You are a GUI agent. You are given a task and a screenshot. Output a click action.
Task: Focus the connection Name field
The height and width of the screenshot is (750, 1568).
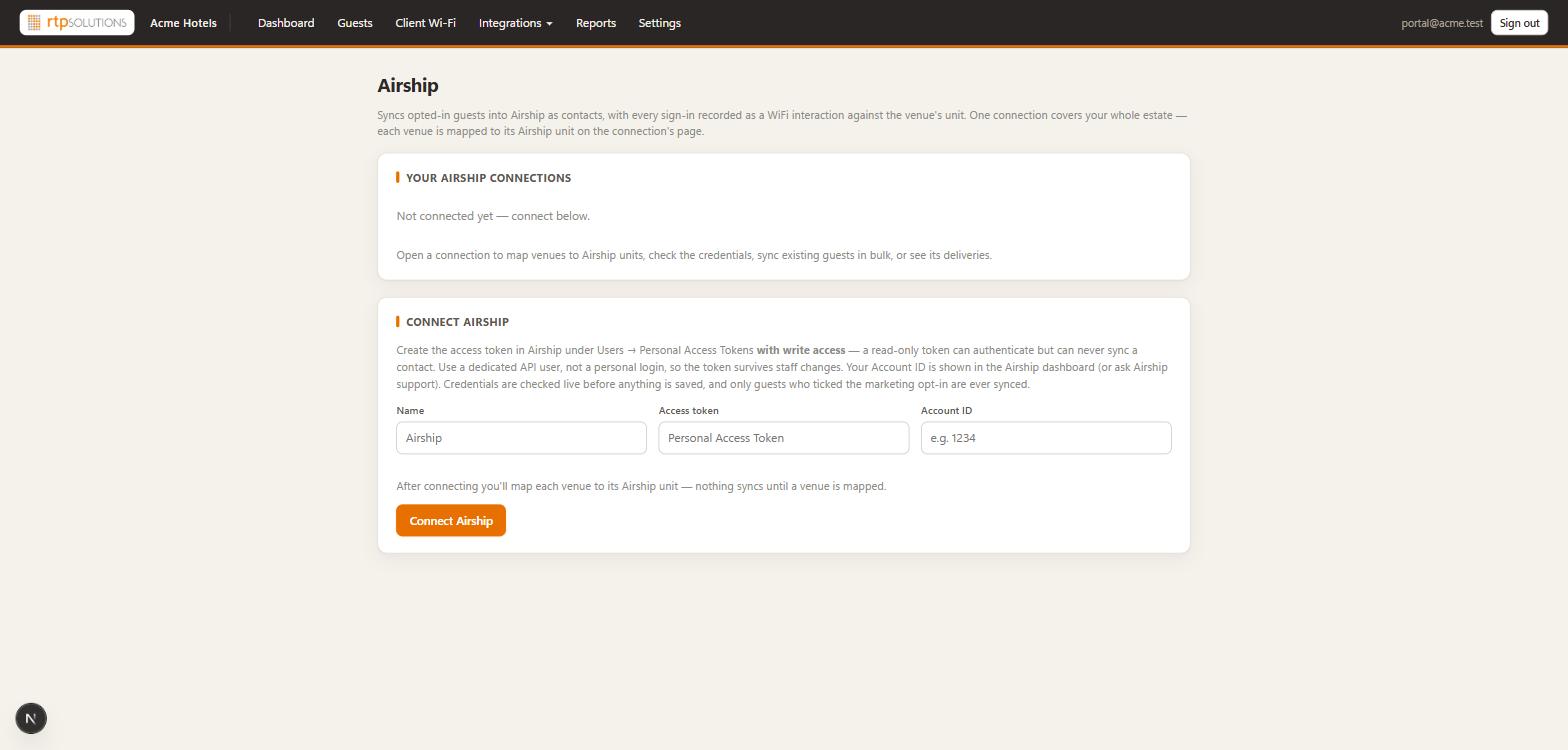pyautogui.click(x=521, y=438)
